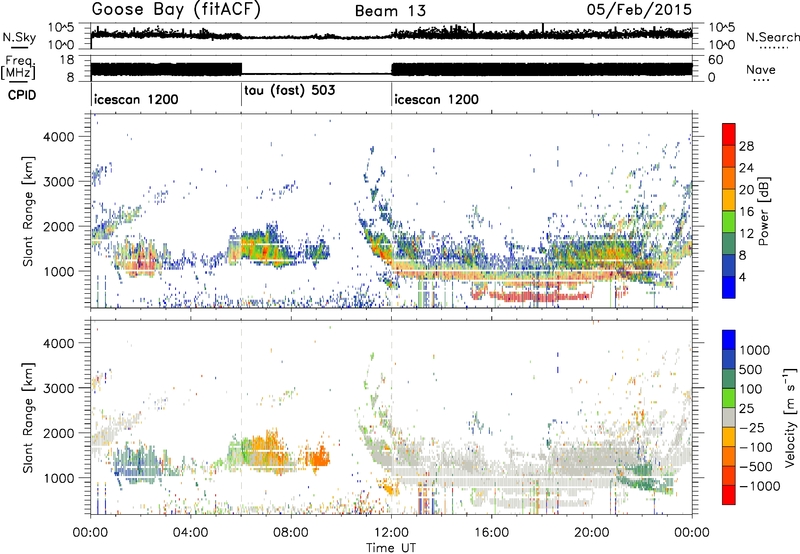
Task: Click the blue bottom segment of Power colorbar
Action: [x=729, y=287]
